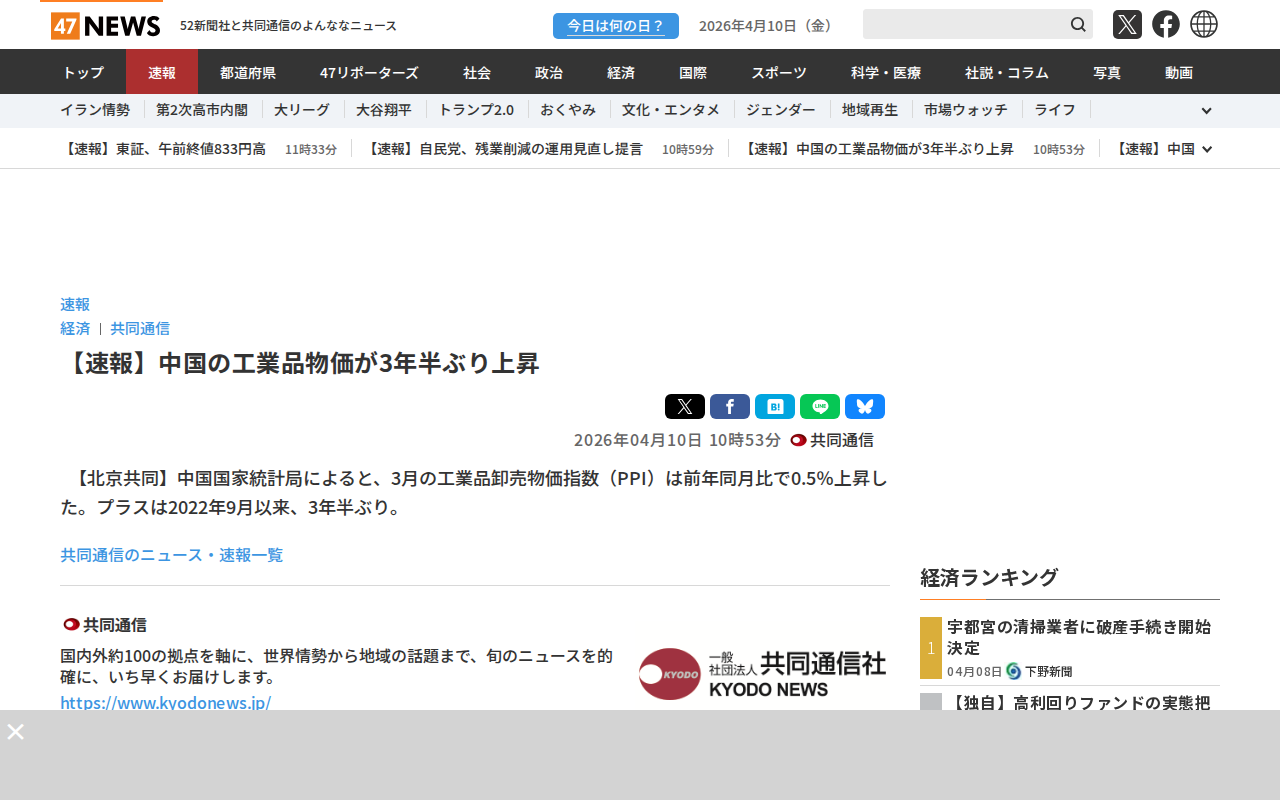Open the X (Twitter) header icon
This screenshot has height=800, width=1280.
(x=1127, y=24)
